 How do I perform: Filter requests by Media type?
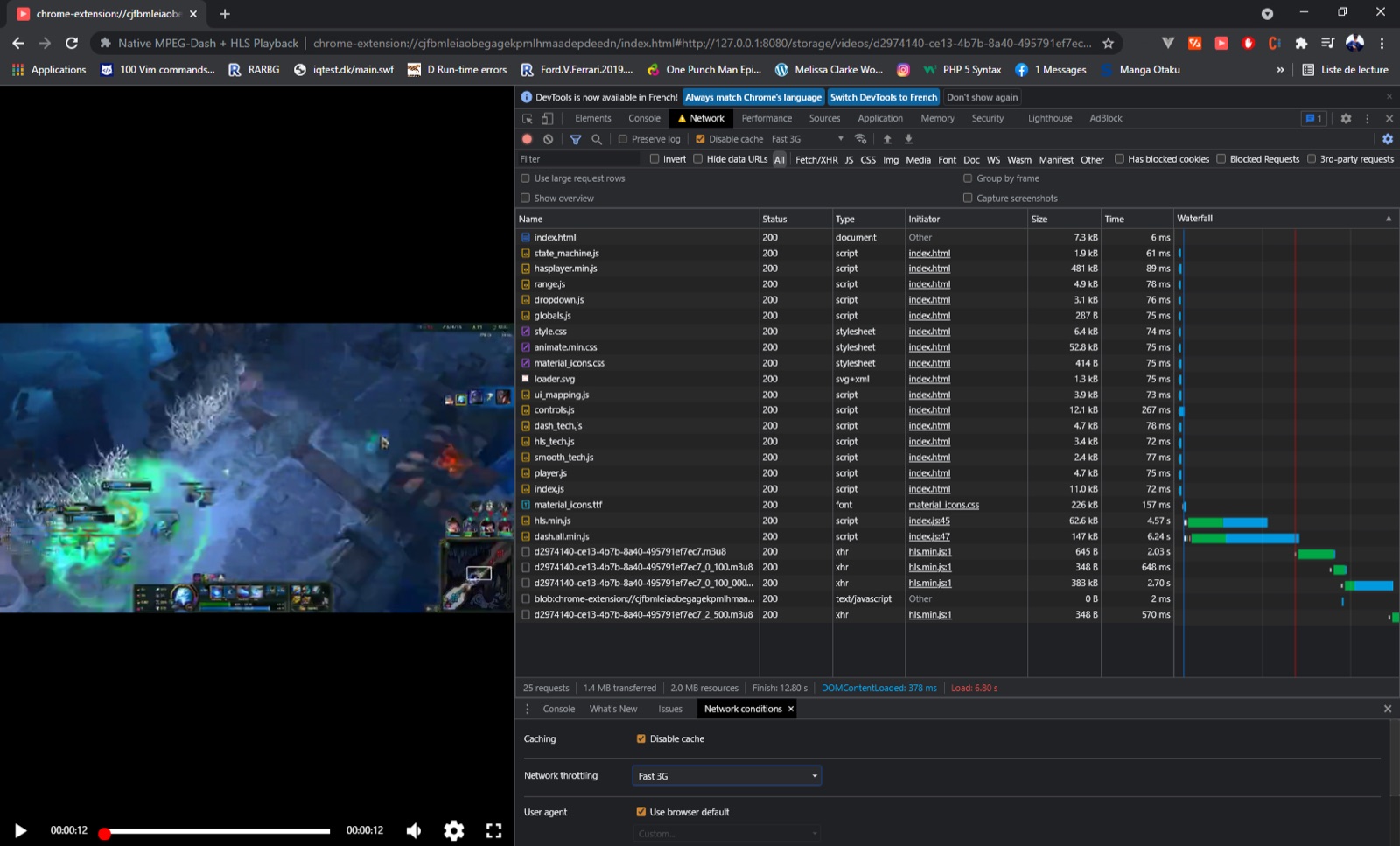(x=919, y=160)
